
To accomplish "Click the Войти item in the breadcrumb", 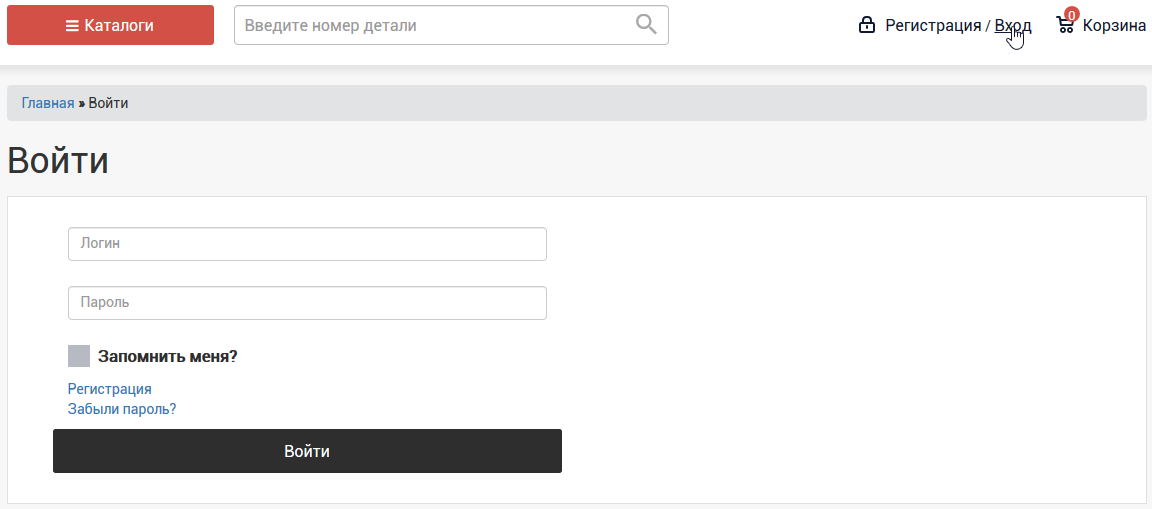I will 108,103.
